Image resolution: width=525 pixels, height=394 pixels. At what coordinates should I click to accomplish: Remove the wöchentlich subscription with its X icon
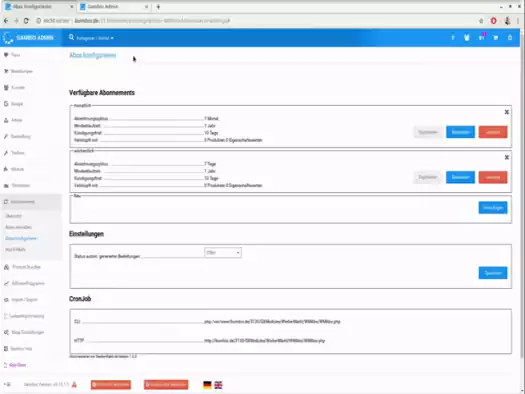pos(507,157)
